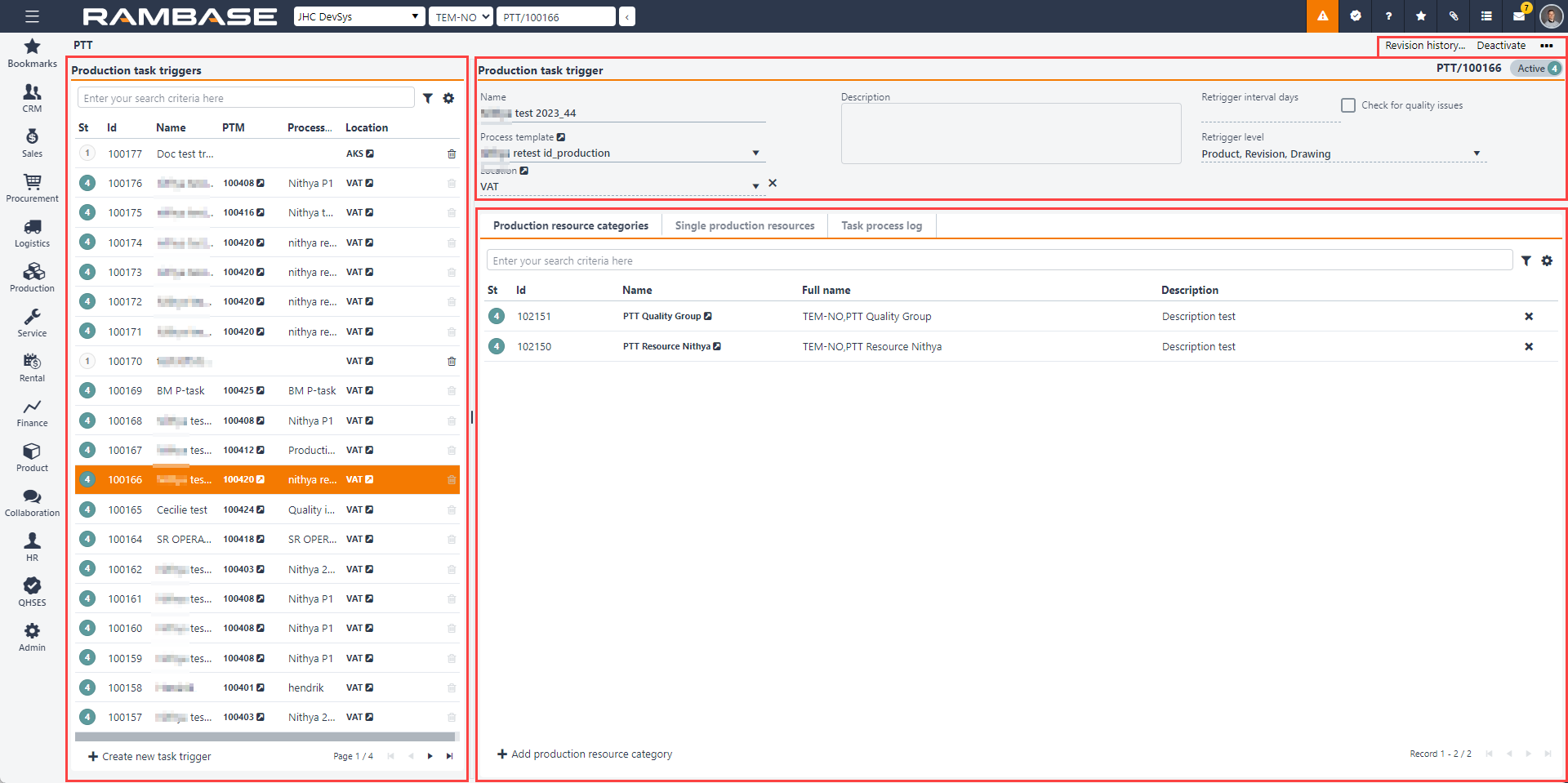This screenshot has width=1568, height=783.
Task: Click the Deactivate button
Action: 1500,46
